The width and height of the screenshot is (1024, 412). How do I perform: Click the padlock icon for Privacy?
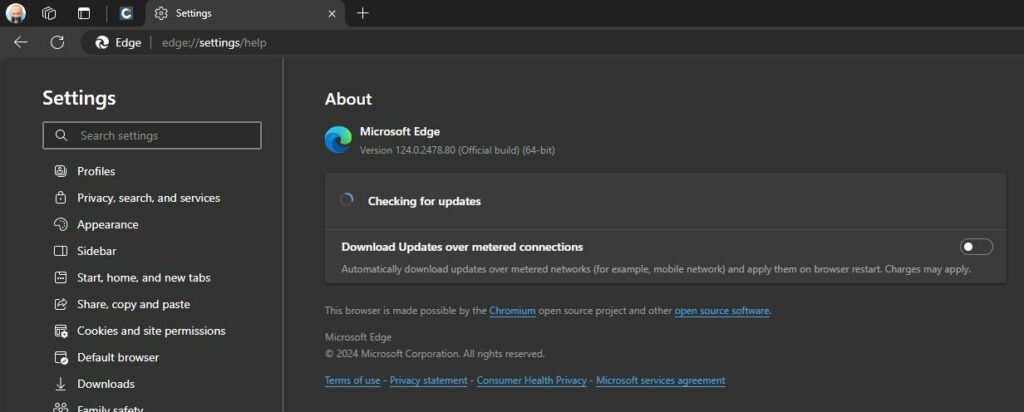[61, 198]
